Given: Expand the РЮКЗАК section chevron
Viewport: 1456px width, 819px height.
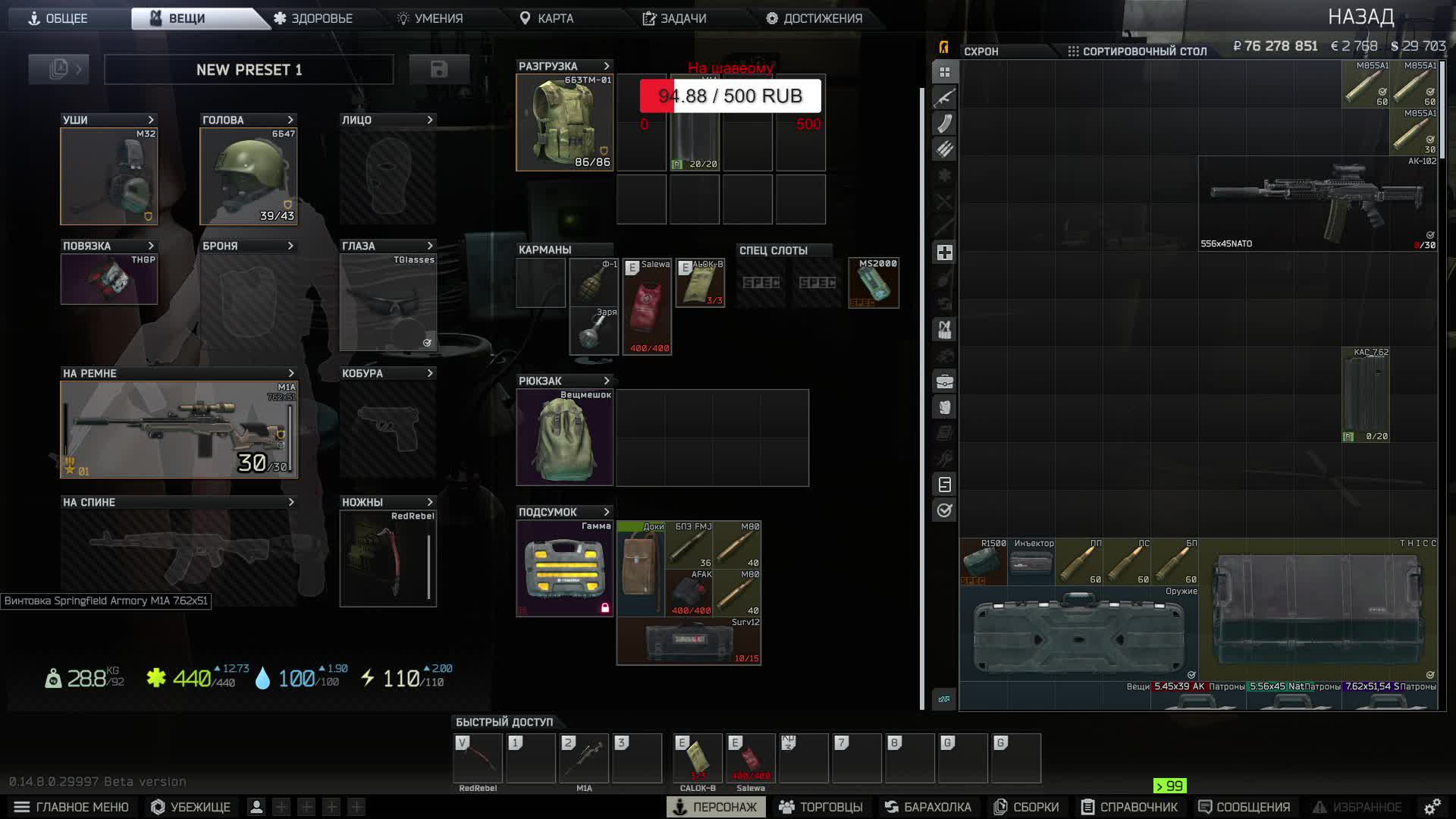Looking at the screenshot, I should tap(606, 381).
